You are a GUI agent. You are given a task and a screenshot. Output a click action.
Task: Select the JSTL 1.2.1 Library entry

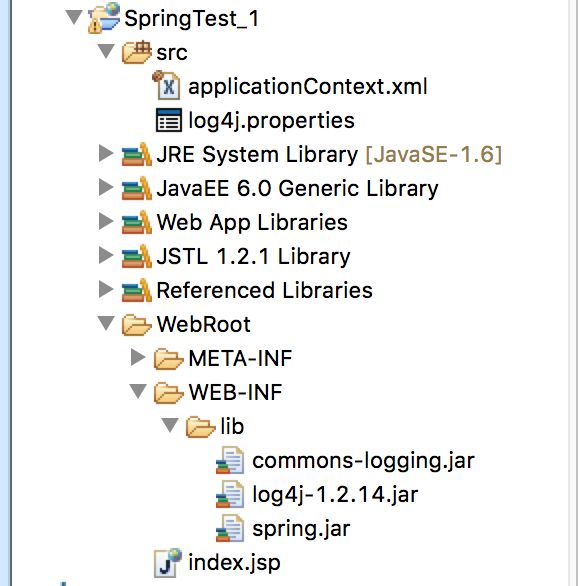point(254,257)
